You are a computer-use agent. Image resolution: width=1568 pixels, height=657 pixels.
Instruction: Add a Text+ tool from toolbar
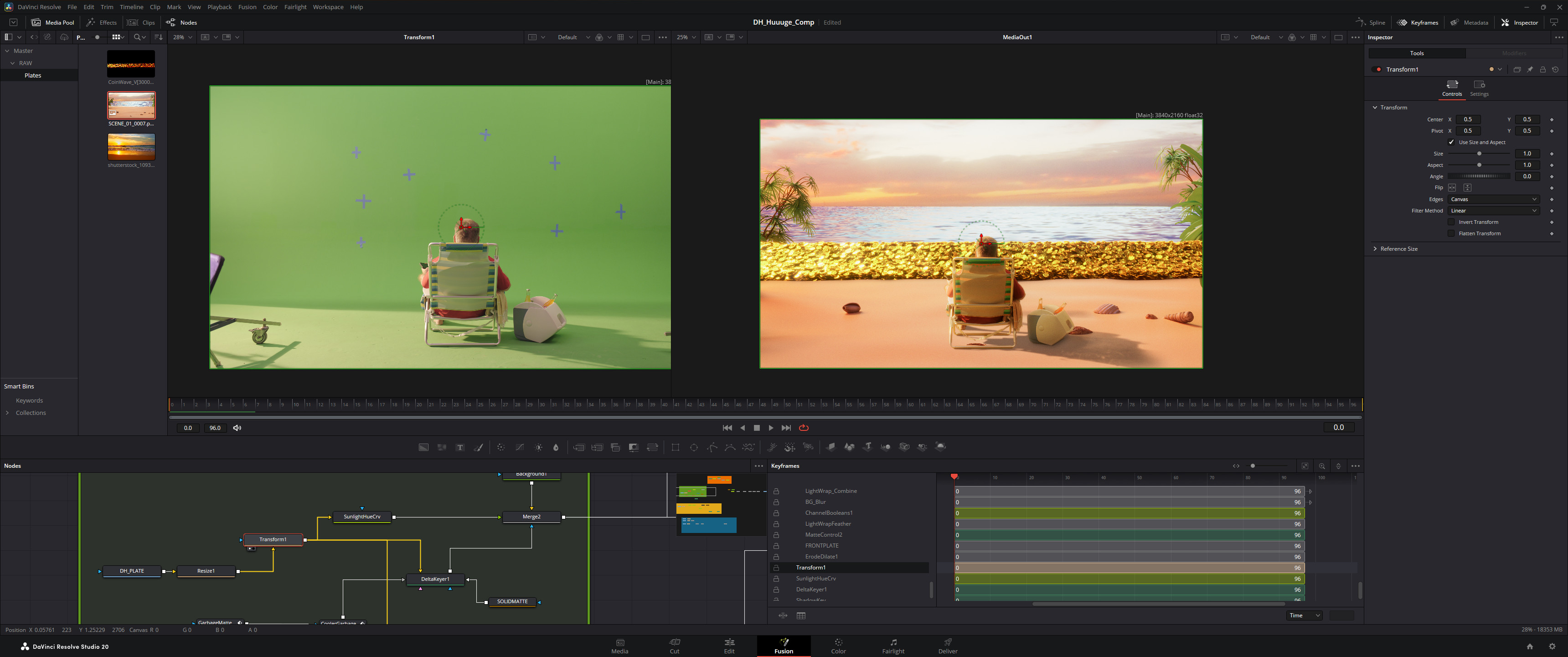(x=460, y=448)
